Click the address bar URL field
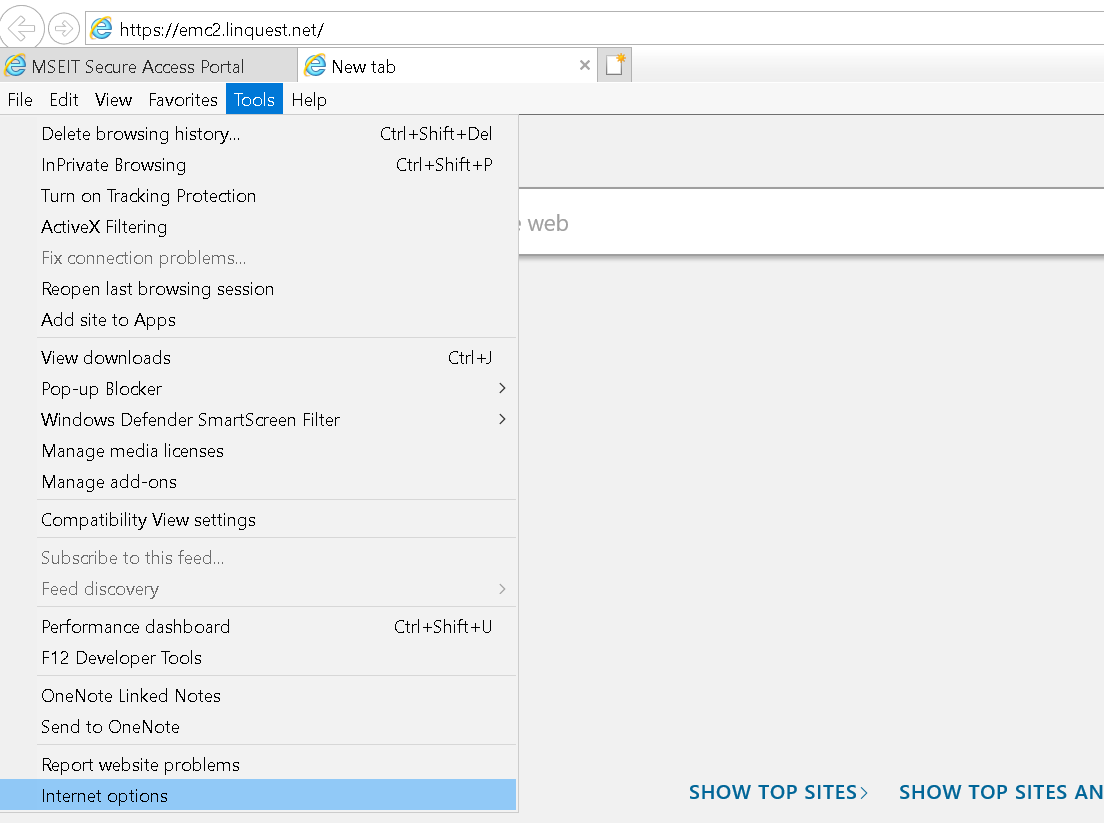This screenshot has width=1104, height=823. pos(594,29)
